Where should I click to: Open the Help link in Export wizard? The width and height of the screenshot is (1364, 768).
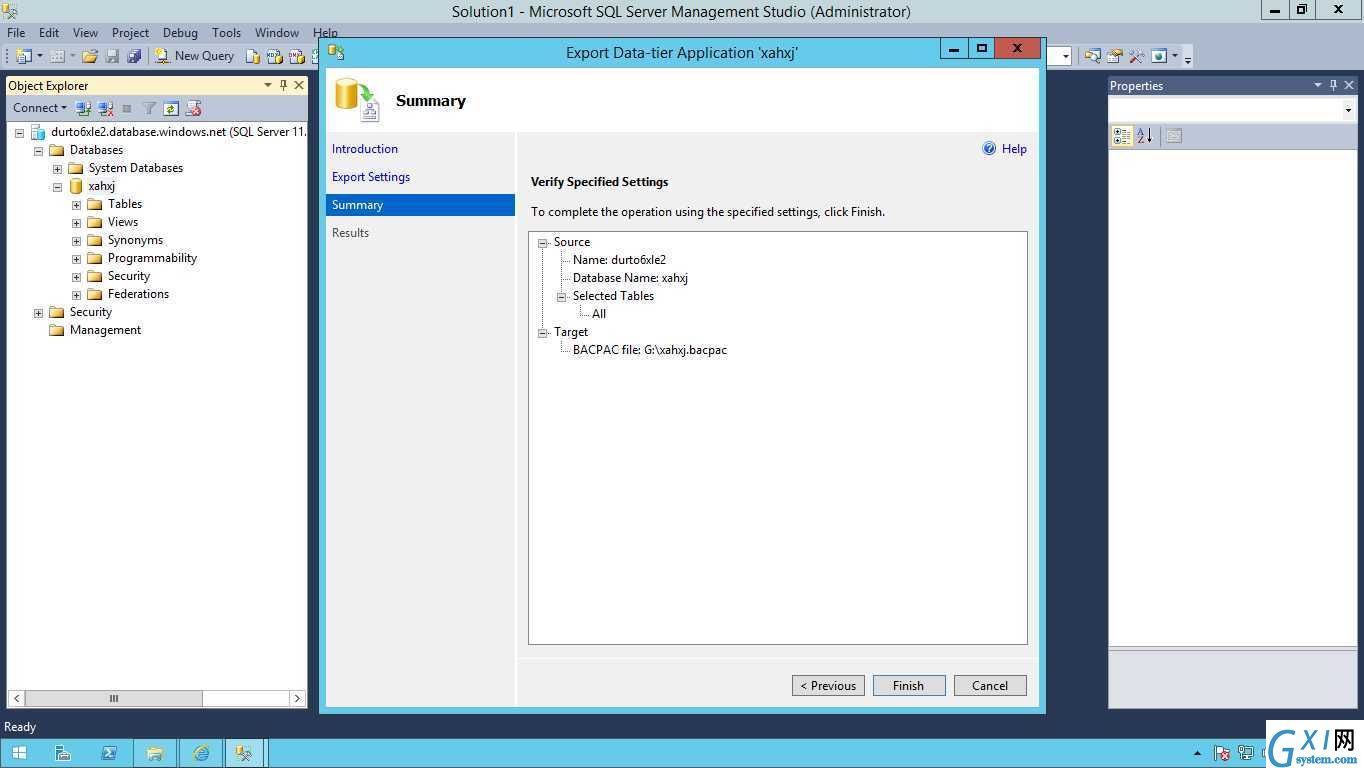point(1014,149)
